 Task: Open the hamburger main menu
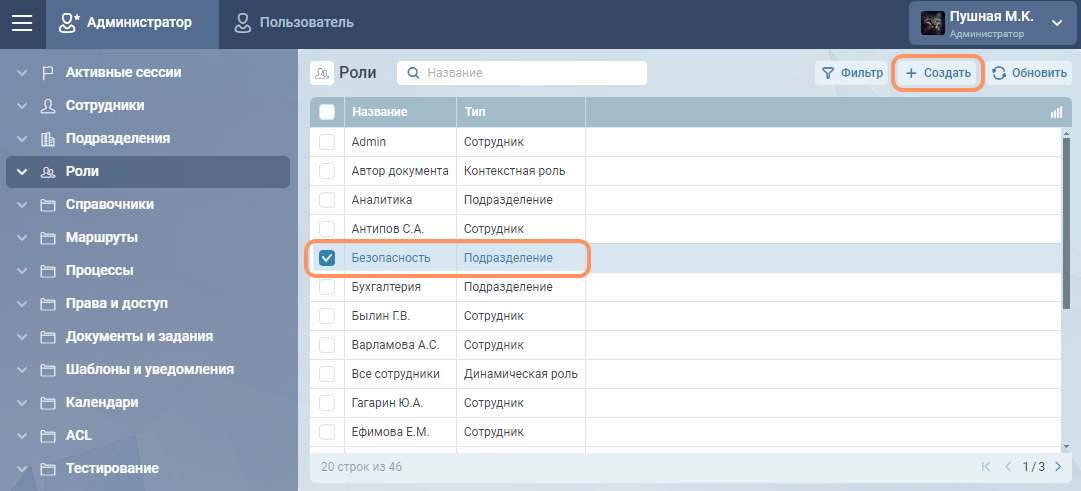click(x=22, y=23)
